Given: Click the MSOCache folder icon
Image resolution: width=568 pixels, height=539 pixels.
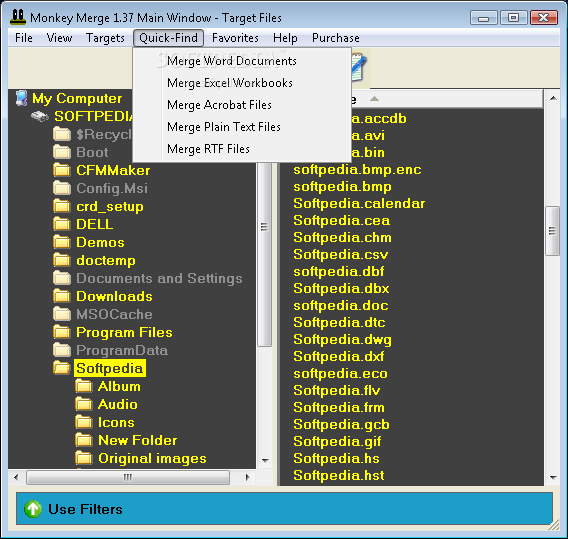Looking at the screenshot, I should pos(62,314).
